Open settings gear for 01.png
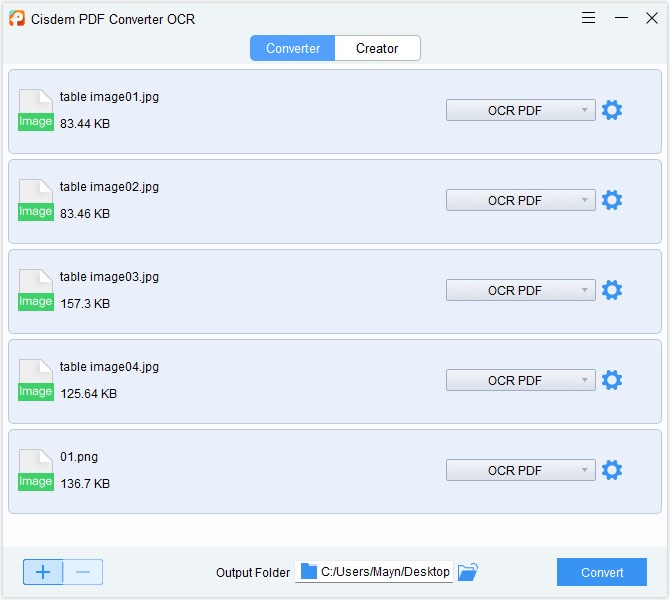Screen dimensions: 670x600 (612, 471)
